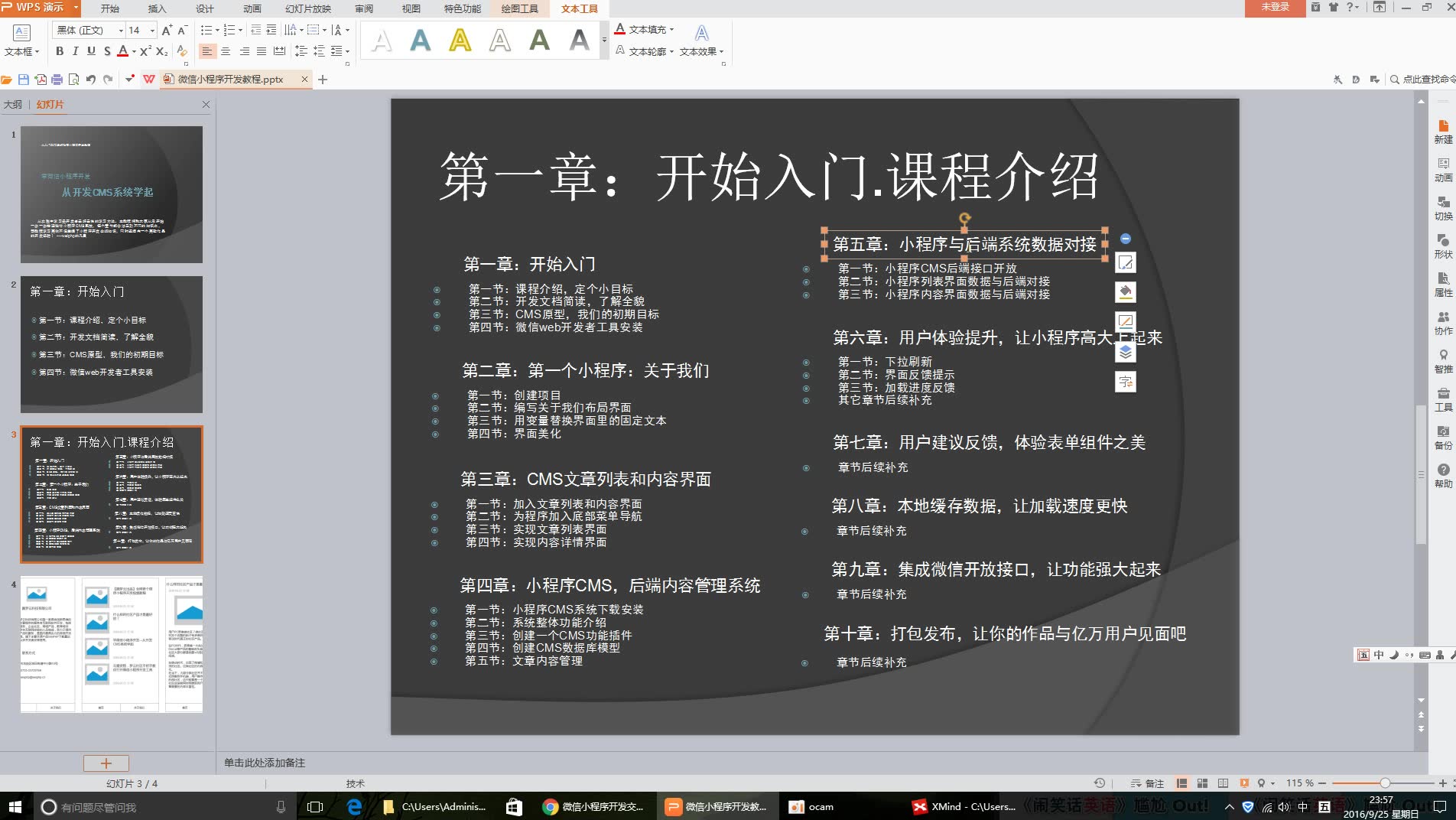
Task: Add a new slide with the plus button
Action: (107, 763)
